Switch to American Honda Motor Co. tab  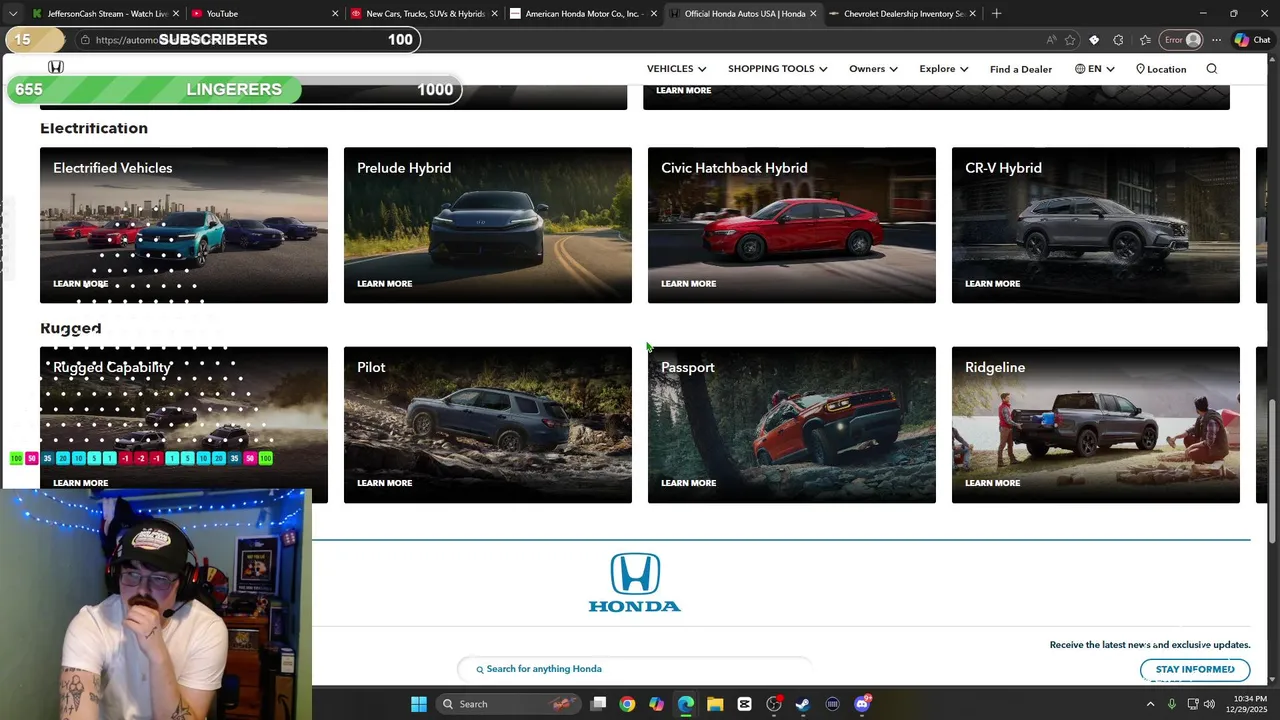582,14
